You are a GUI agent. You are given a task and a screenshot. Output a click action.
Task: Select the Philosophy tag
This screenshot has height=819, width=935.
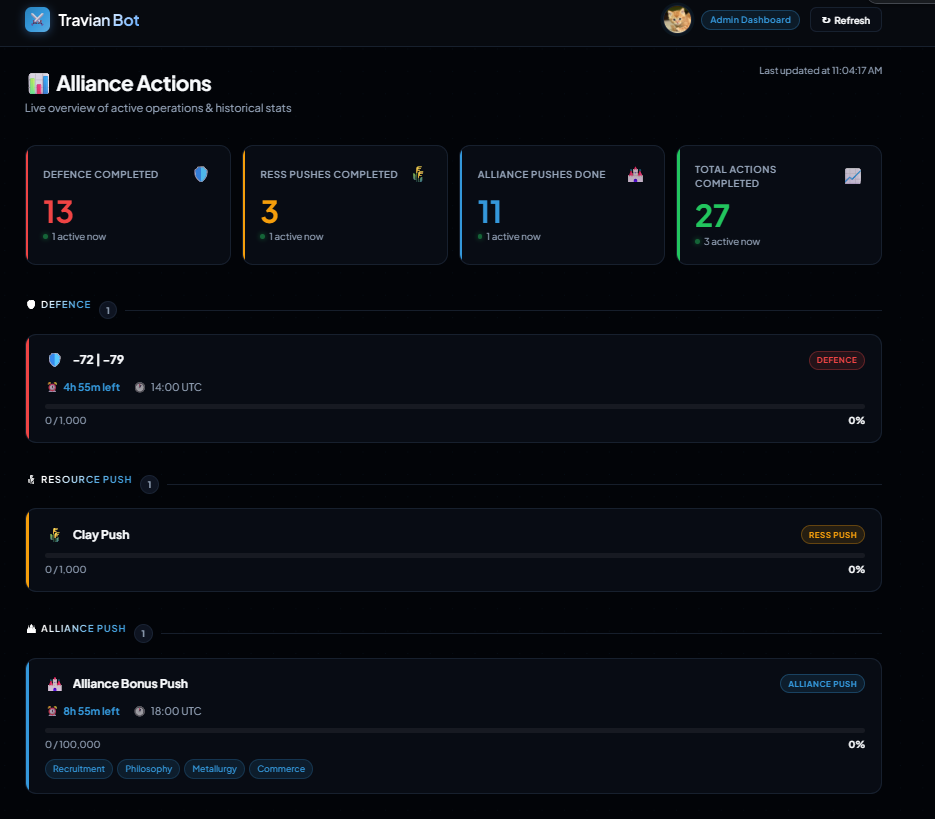coord(148,769)
